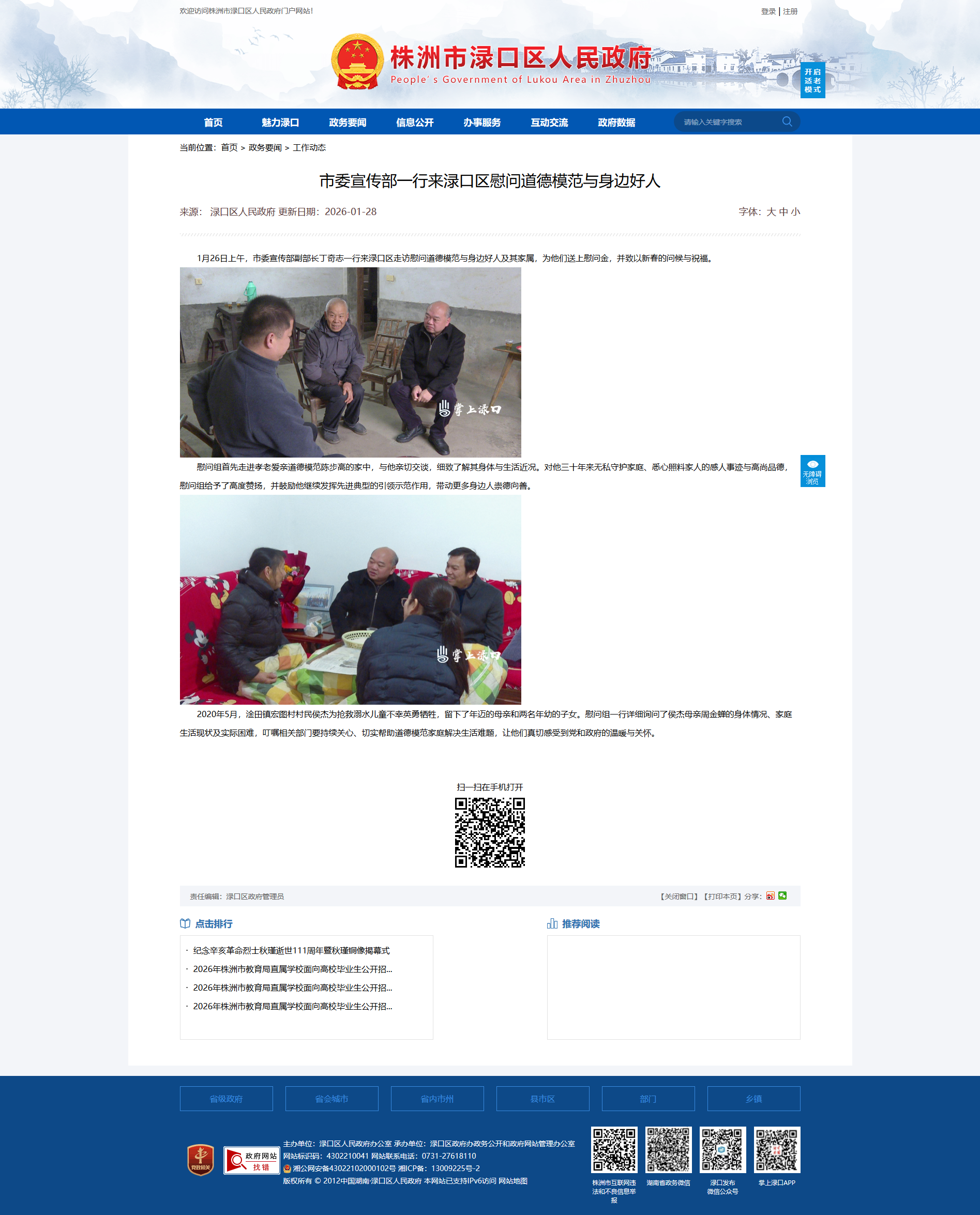The width and height of the screenshot is (980, 1215).
Task: Click the search magnifier icon
Action: tap(787, 121)
